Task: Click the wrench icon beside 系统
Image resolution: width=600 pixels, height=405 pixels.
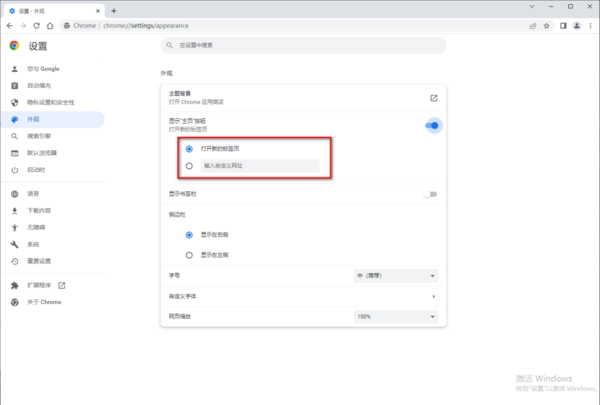Action: [x=15, y=244]
